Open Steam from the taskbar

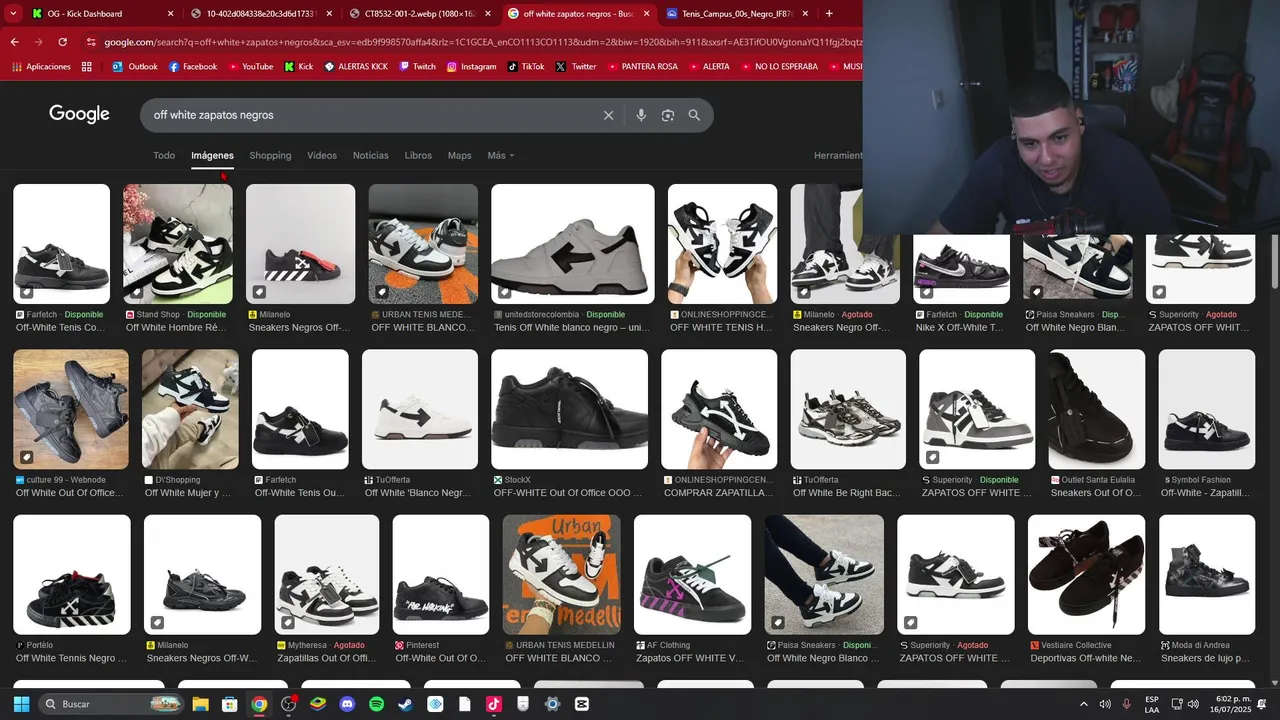405,704
